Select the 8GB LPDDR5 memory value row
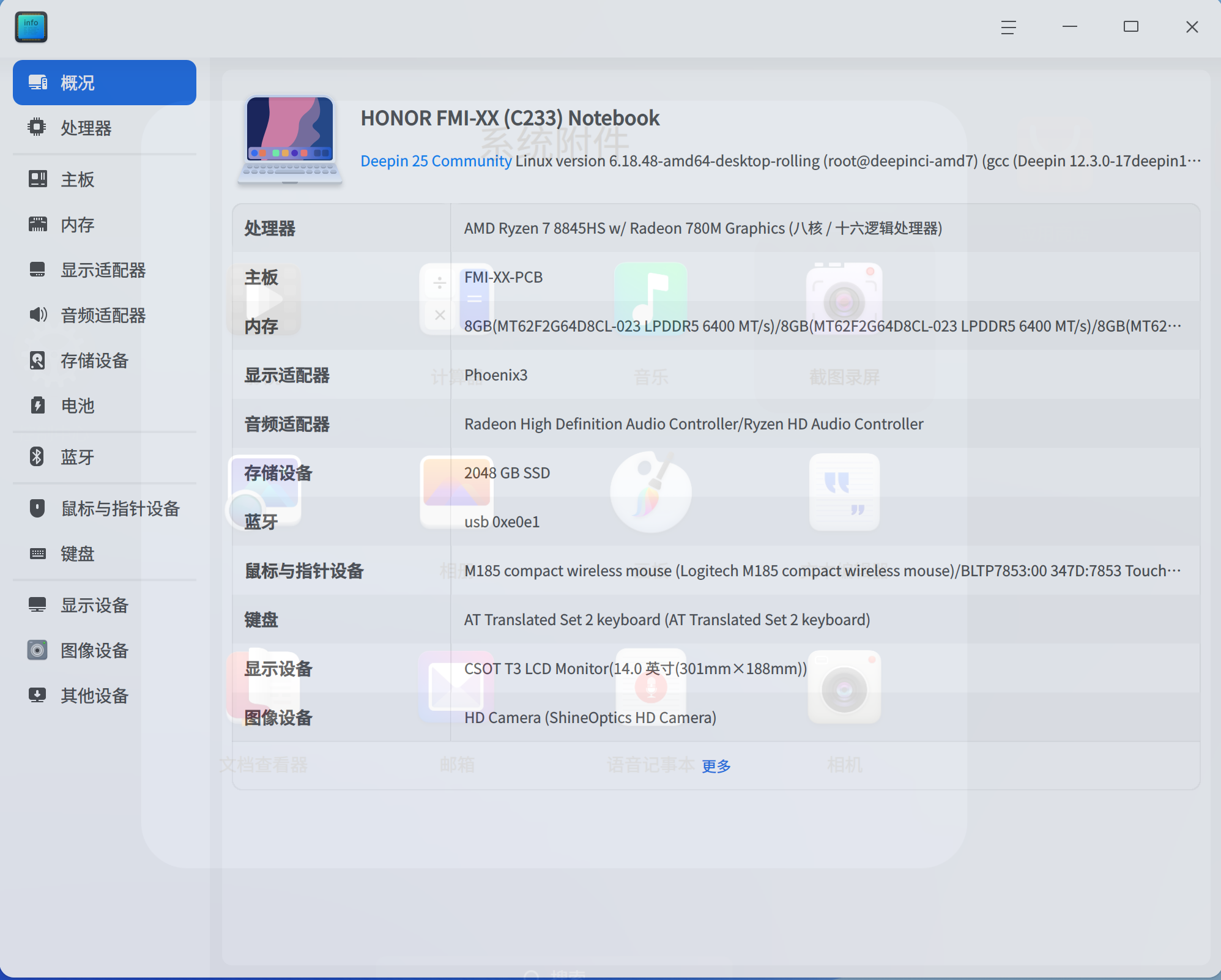The width and height of the screenshot is (1221, 980). 822,326
